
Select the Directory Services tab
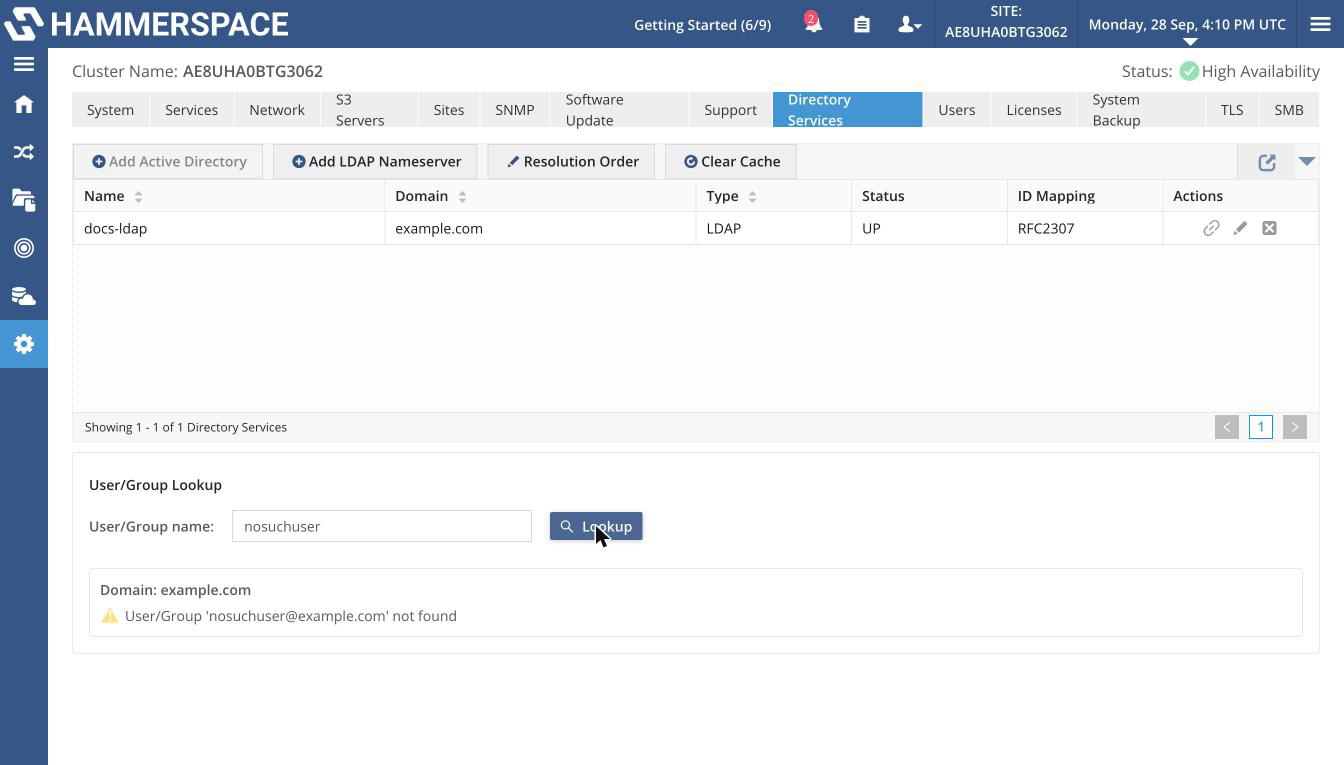click(847, 110)
